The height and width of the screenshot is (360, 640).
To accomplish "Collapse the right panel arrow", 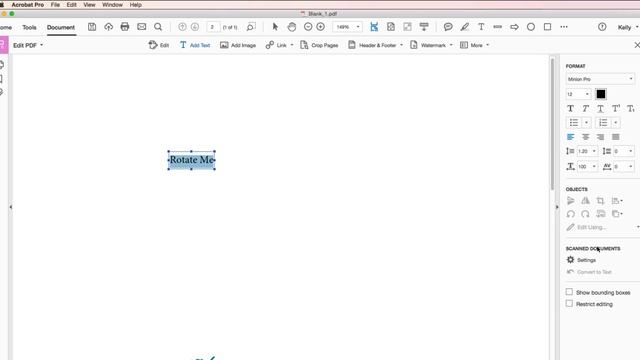I will coord(557,207).
